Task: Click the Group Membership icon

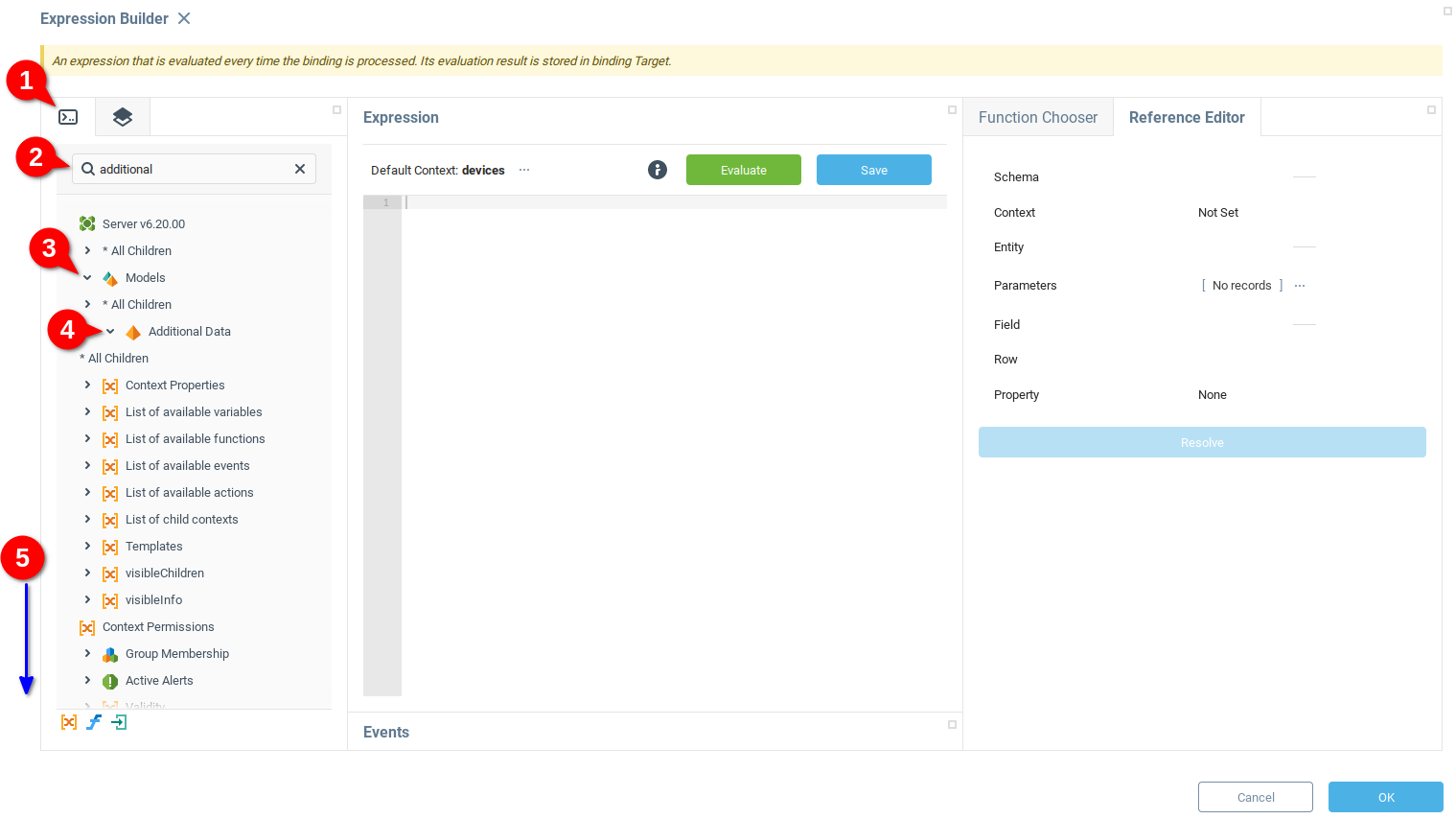Action: (x=110, y=654)
